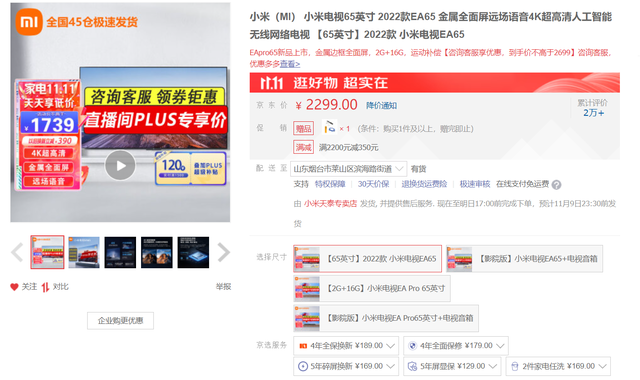Viewport: 640px width, 380px height.
Task: Expand the 4年全面保修 ¥179.00 dropdown
Action: 456,346
